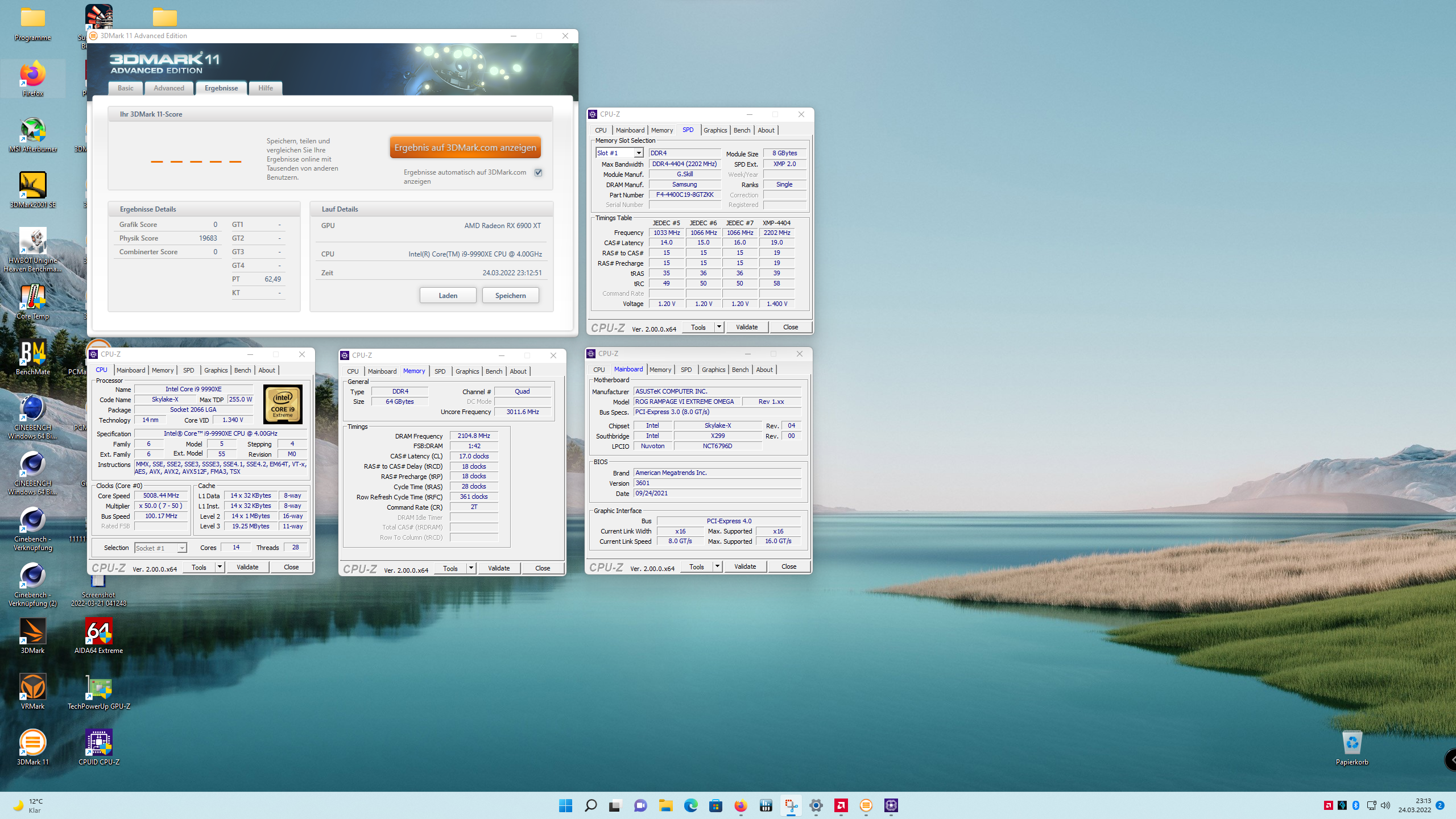Click the ROG RAMPAGE VI EXTREME OMEGA model field
Viewport: 1456px width, 819px height.
point(686,402)
